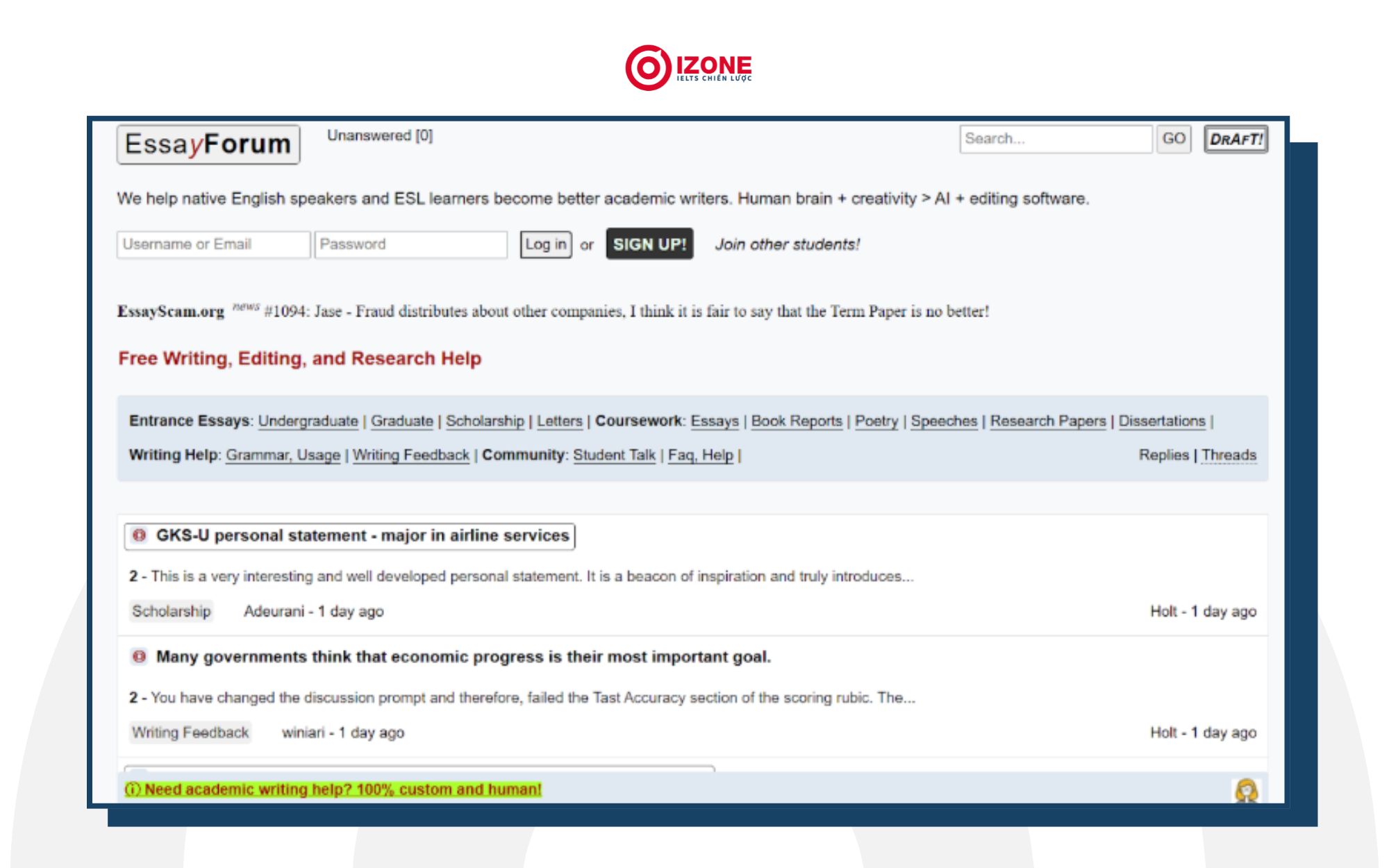Click the support avatar icon at bottom right
The width and height of the screenshot is (1389, 868).
coord(1247,790)
